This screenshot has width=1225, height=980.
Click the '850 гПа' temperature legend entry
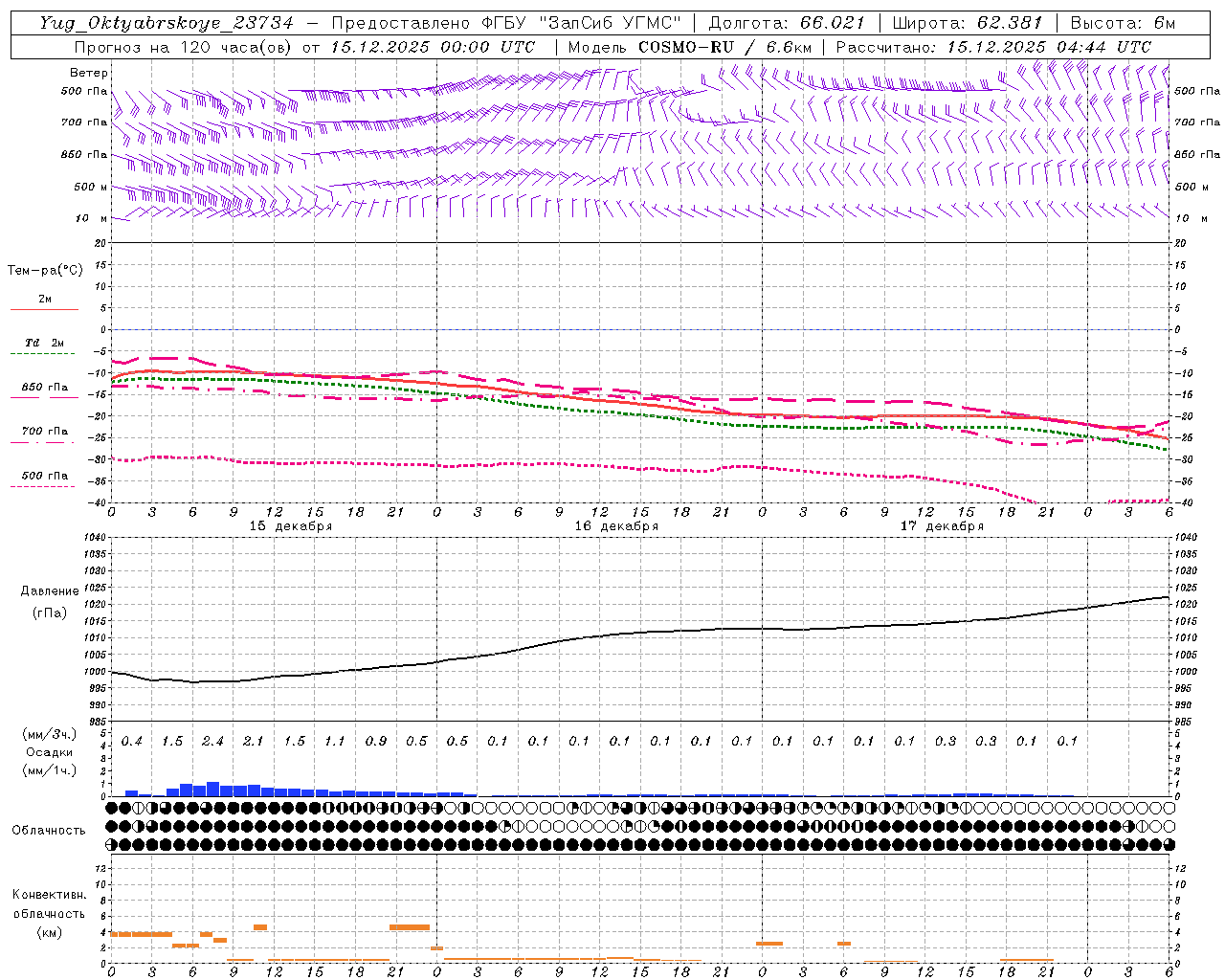coord(44,388)
